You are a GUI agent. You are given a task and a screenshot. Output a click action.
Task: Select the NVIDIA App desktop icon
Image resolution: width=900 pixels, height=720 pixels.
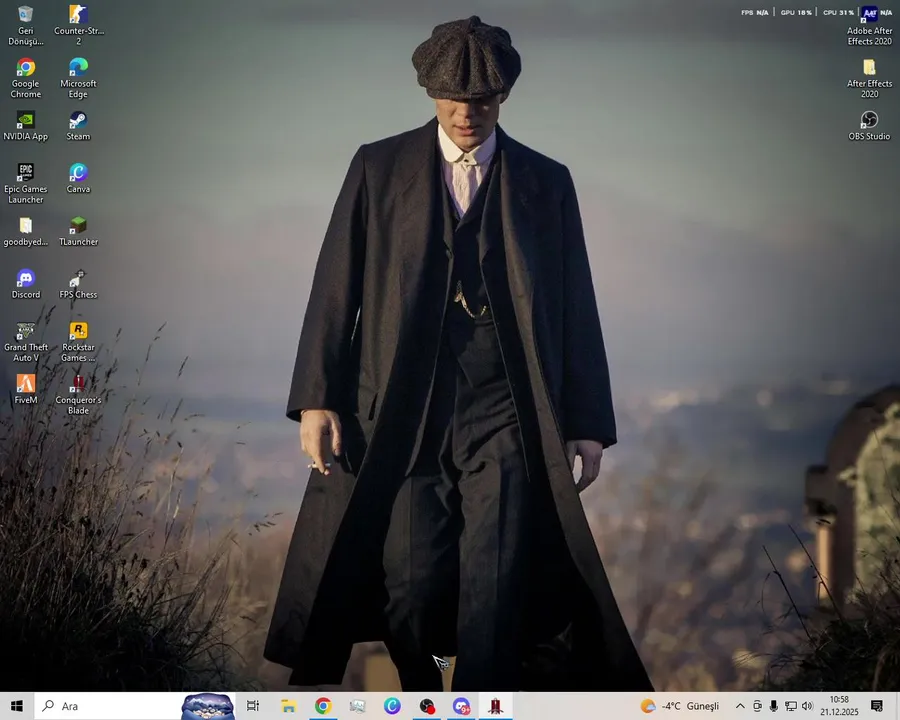(25, 126)
